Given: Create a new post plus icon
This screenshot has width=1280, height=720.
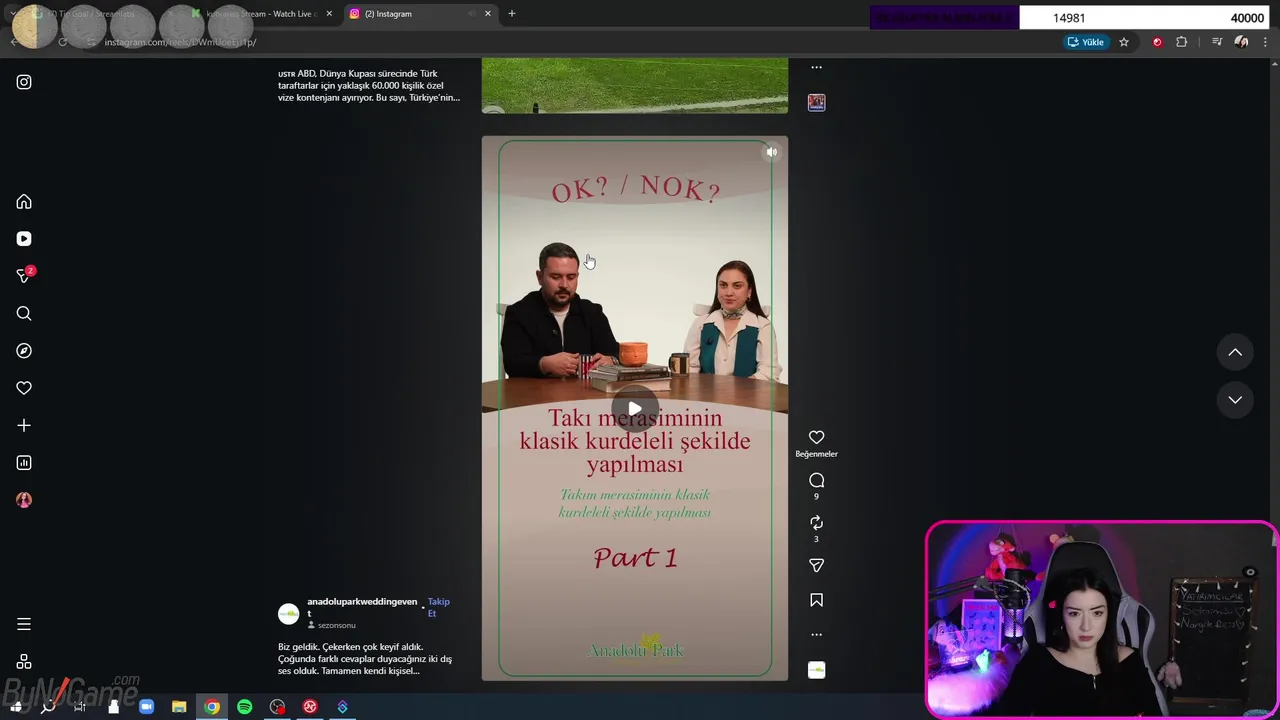Looking at the screenshot, I should [x=24, y=426].
